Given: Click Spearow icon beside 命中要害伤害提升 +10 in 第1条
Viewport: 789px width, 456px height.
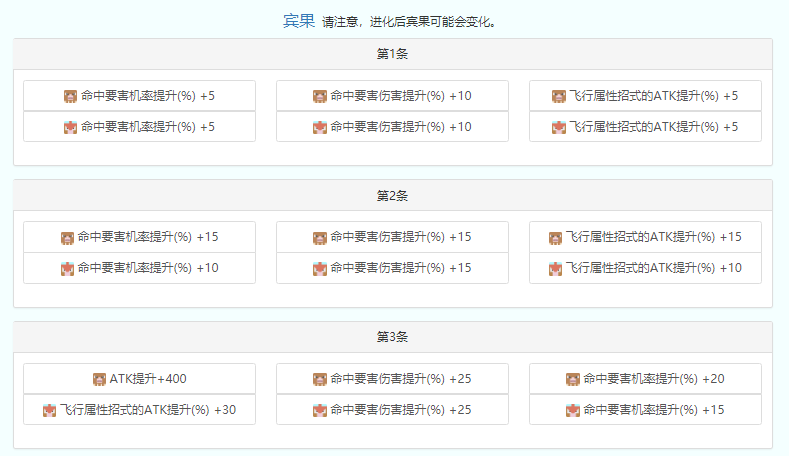Looking at the screenshot, I should tap(320, 96).
